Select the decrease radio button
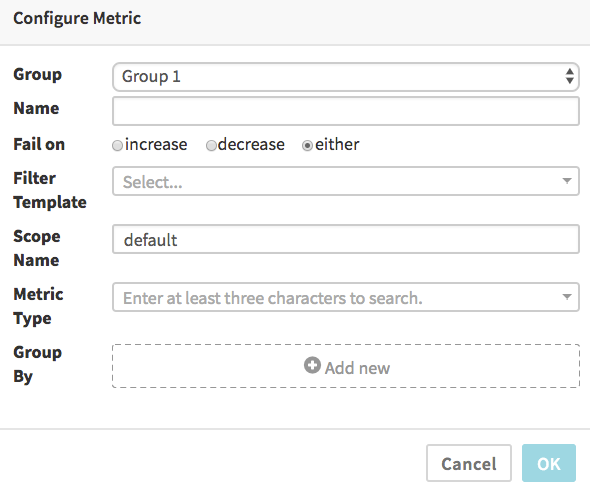The image size is (590, 490). click(x=211, y=145)
